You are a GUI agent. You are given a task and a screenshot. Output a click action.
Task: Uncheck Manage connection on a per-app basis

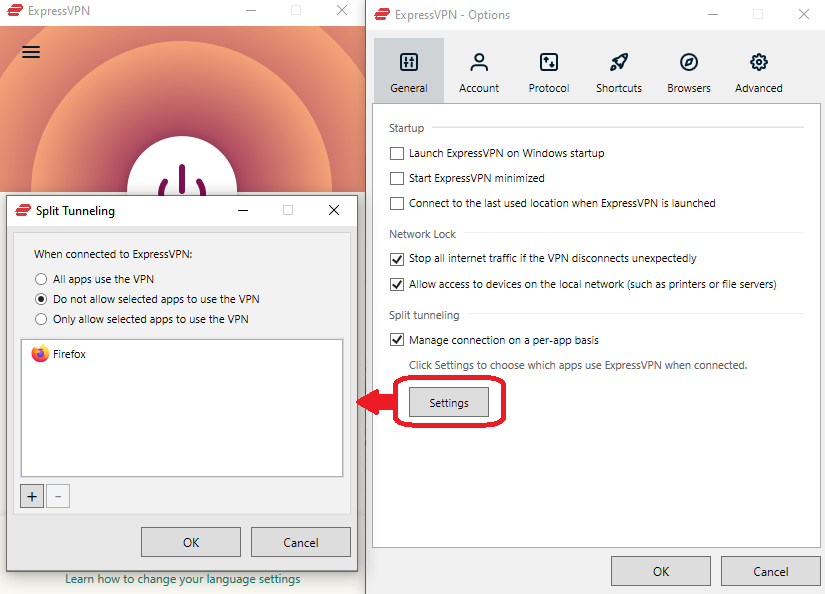397,340
